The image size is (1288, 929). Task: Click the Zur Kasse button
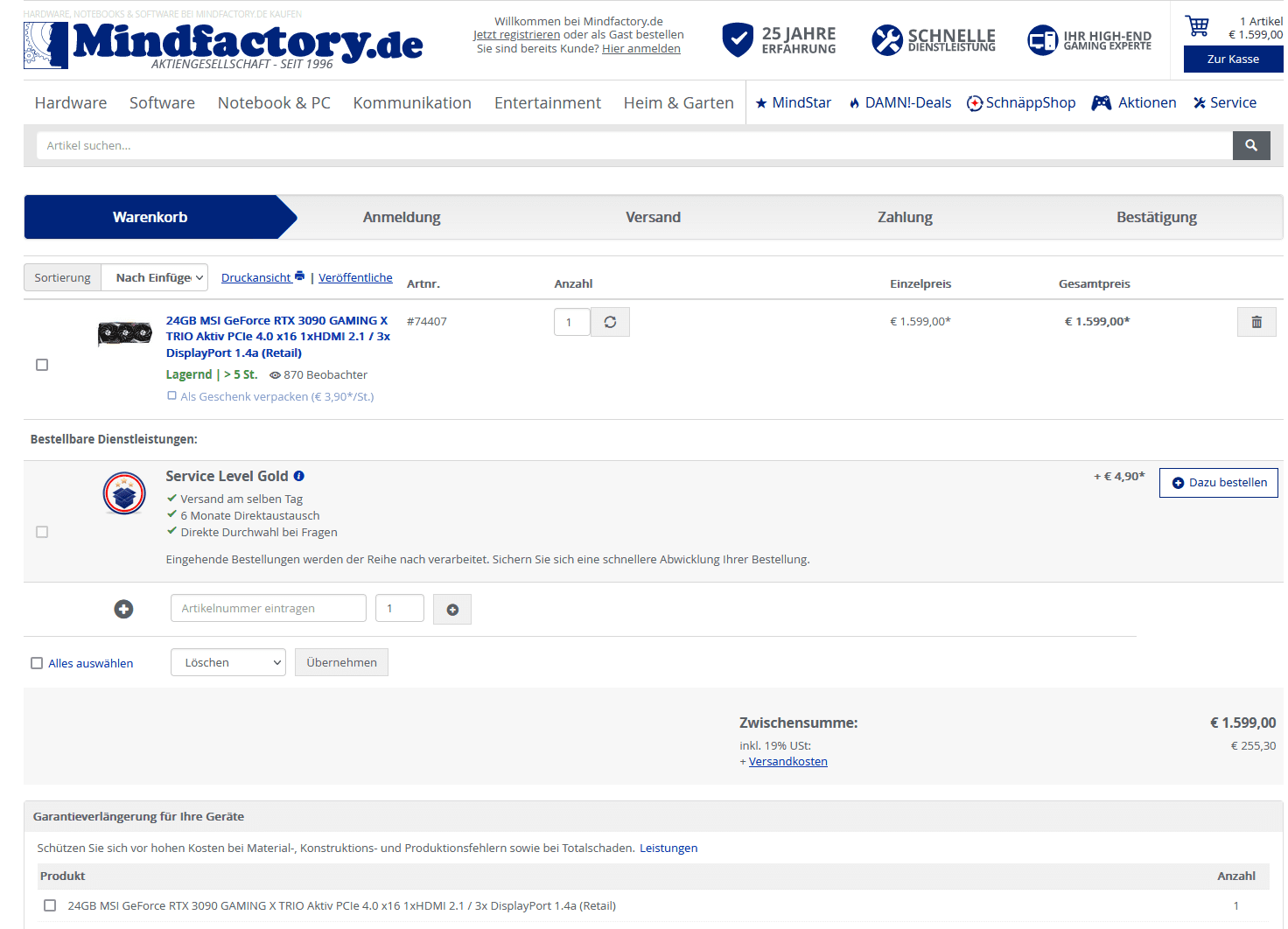coord(1233,59)
